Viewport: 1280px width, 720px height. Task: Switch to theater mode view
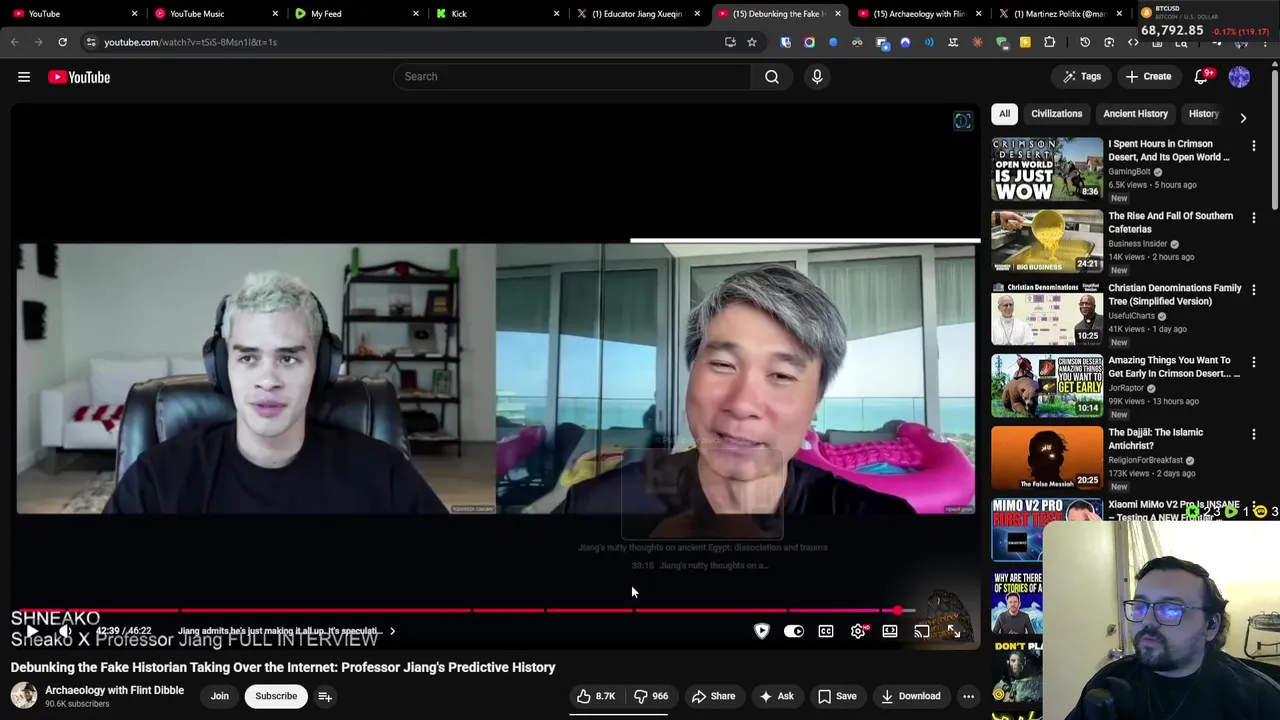[890, 631]
